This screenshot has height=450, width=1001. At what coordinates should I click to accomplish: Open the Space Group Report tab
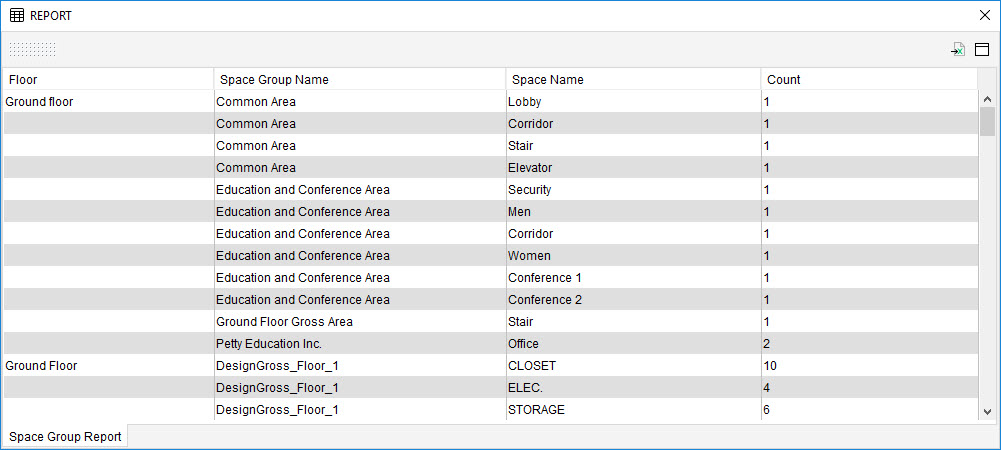[65, 437]
